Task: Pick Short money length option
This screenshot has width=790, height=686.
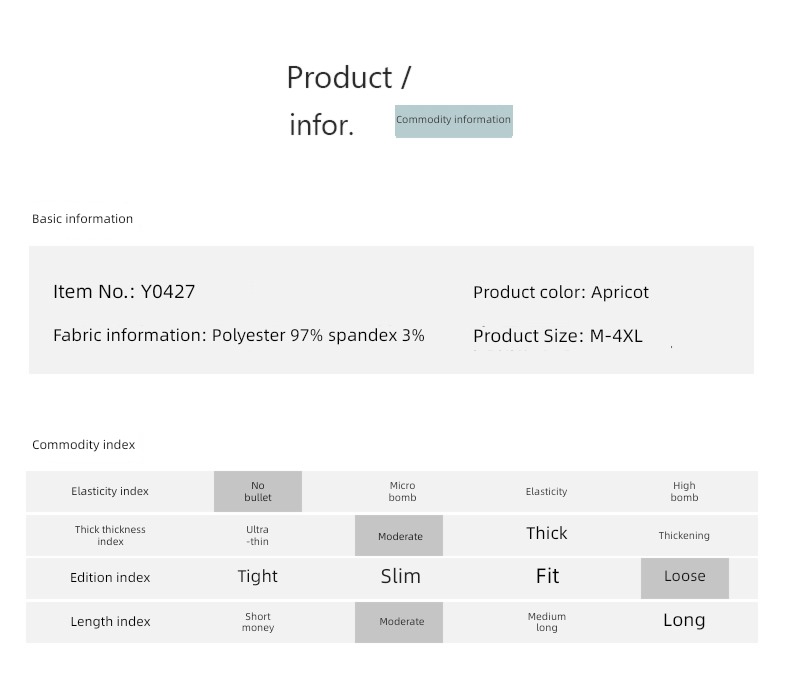Action: (x=257, y=622)
